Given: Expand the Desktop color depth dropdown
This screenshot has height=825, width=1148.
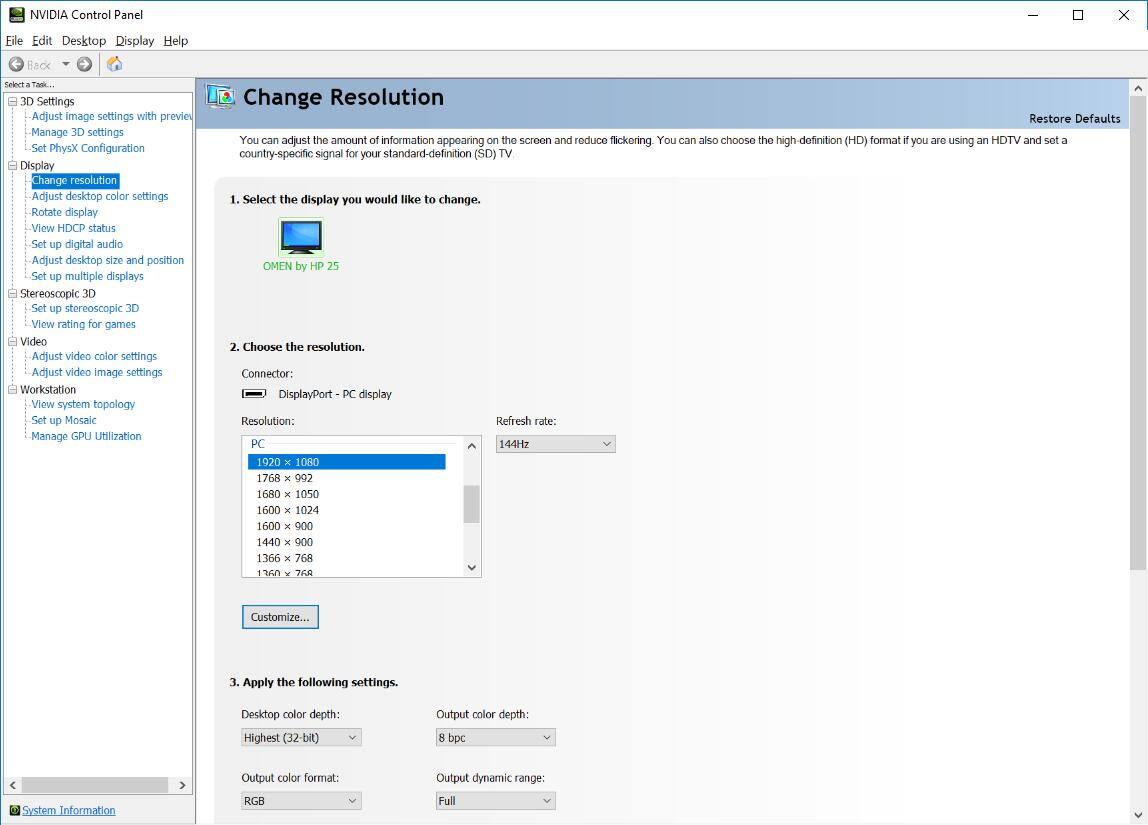Looking at the screenshot, I should 301,737.
